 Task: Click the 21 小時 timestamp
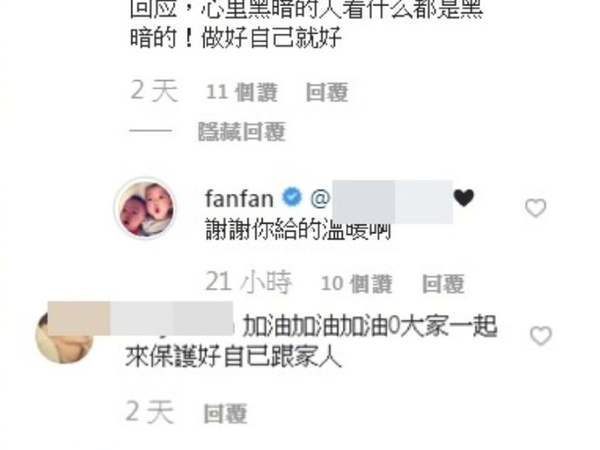[x=249, y=283]
